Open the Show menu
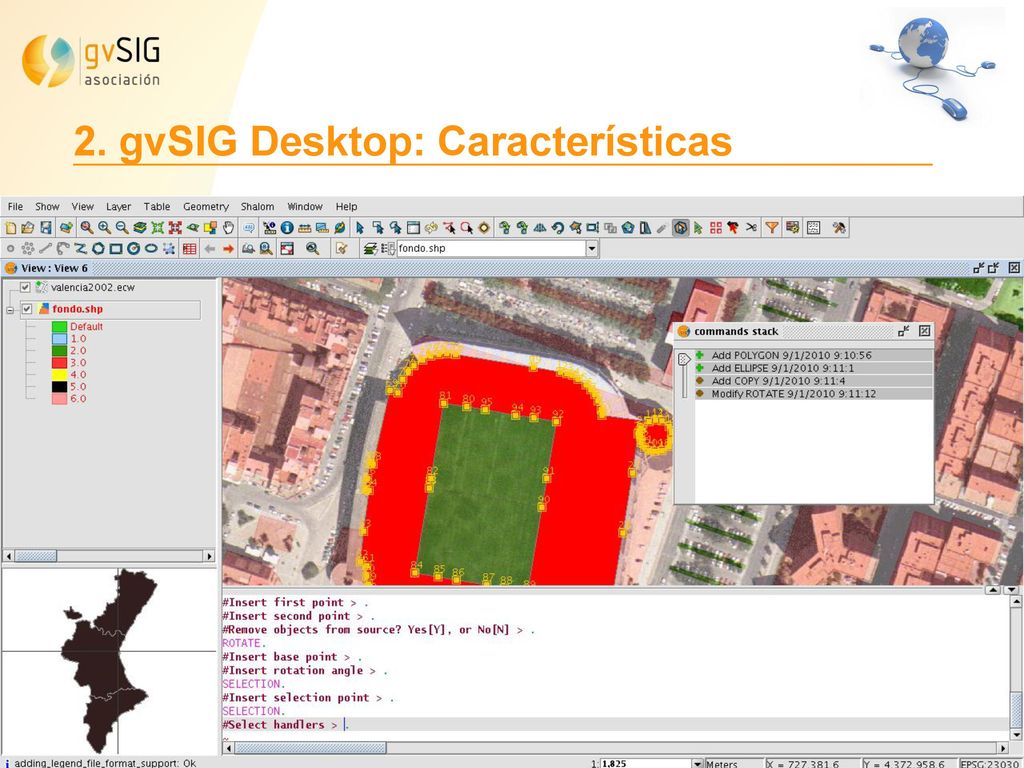This screenshot has height=768, width=1024. click(47, 206)
